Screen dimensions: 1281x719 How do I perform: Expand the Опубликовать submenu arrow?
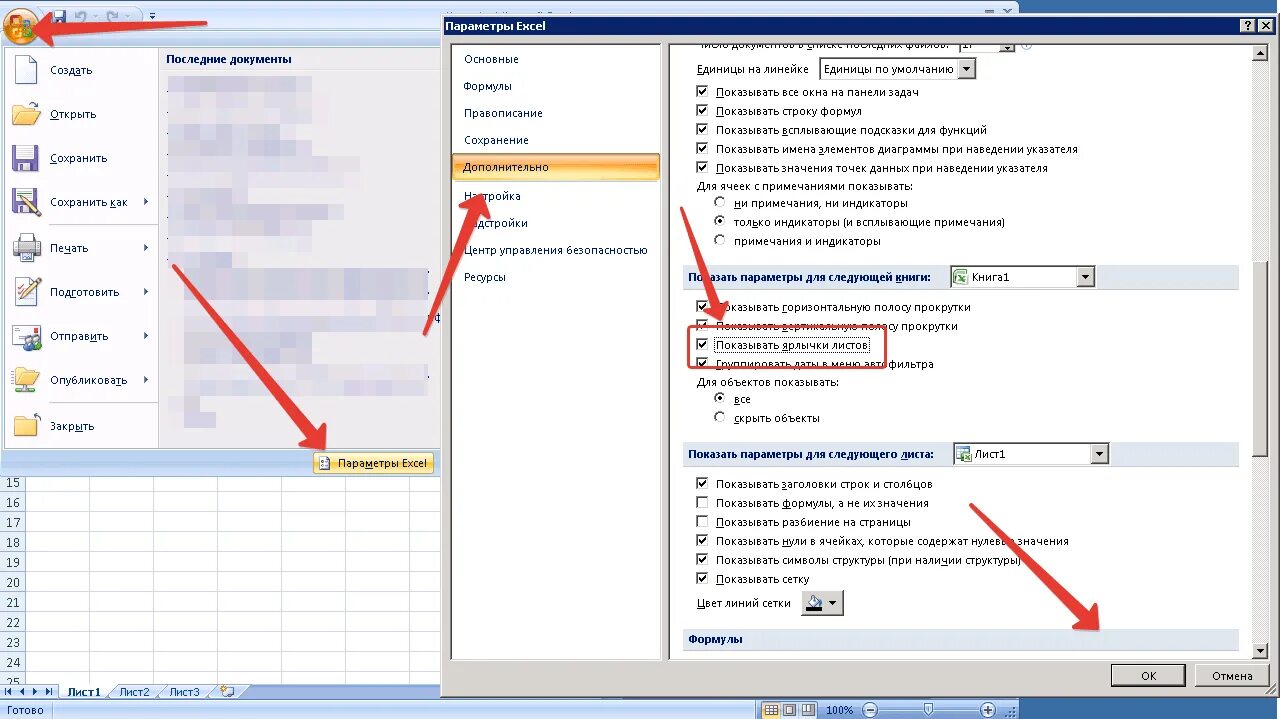[x=146, y=380]
